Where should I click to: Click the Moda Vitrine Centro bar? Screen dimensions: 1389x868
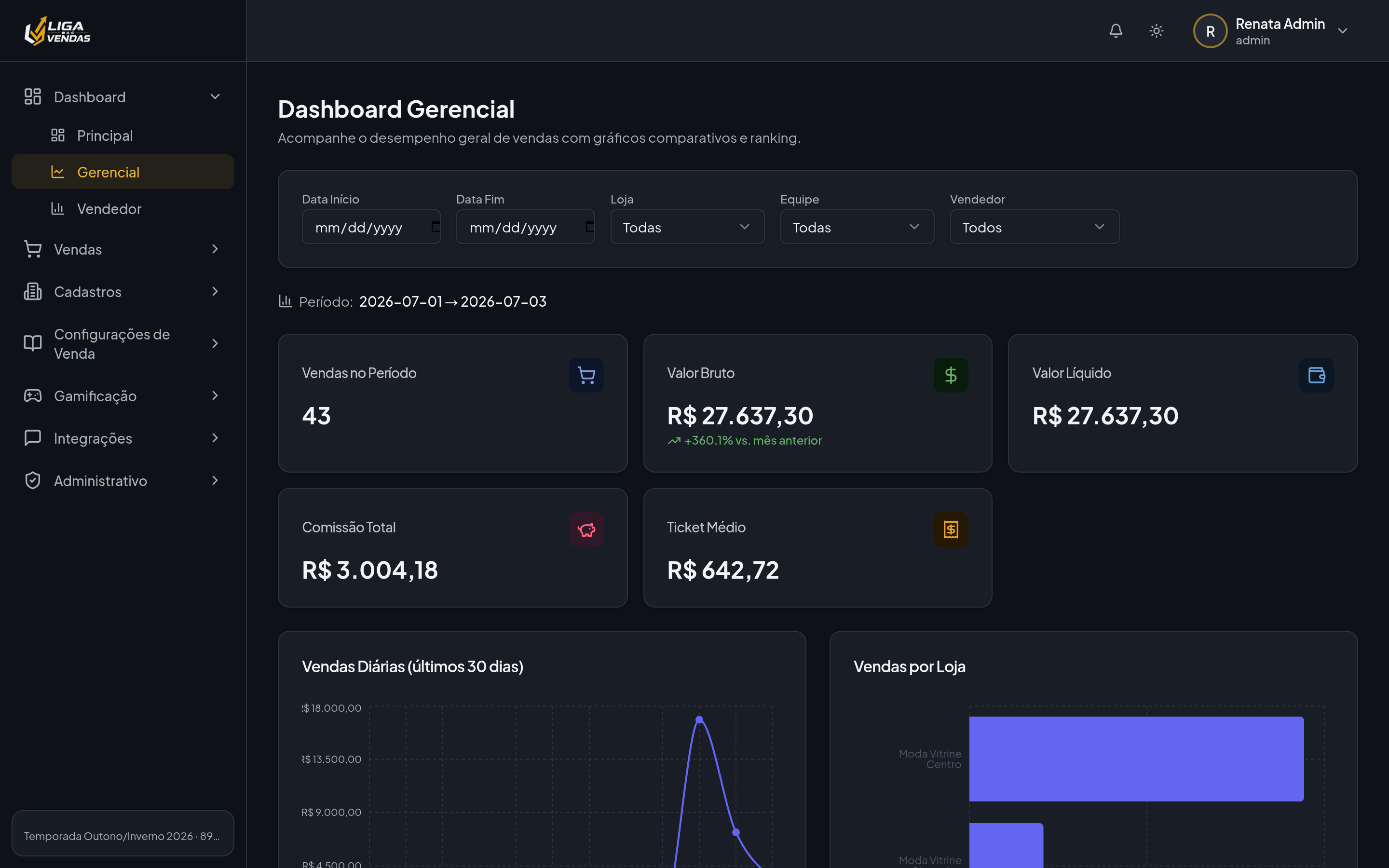(1136, 759)
